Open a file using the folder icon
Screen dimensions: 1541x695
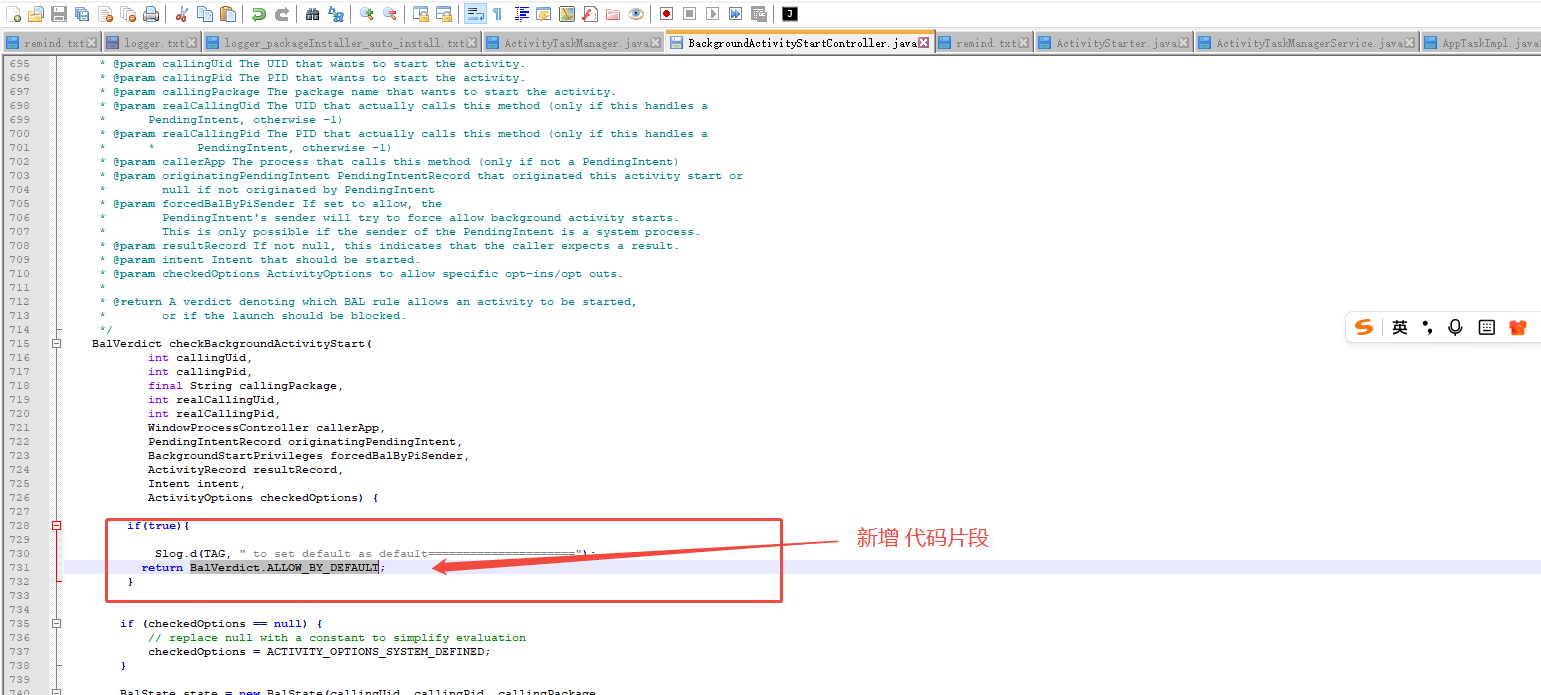pos(36,14)
